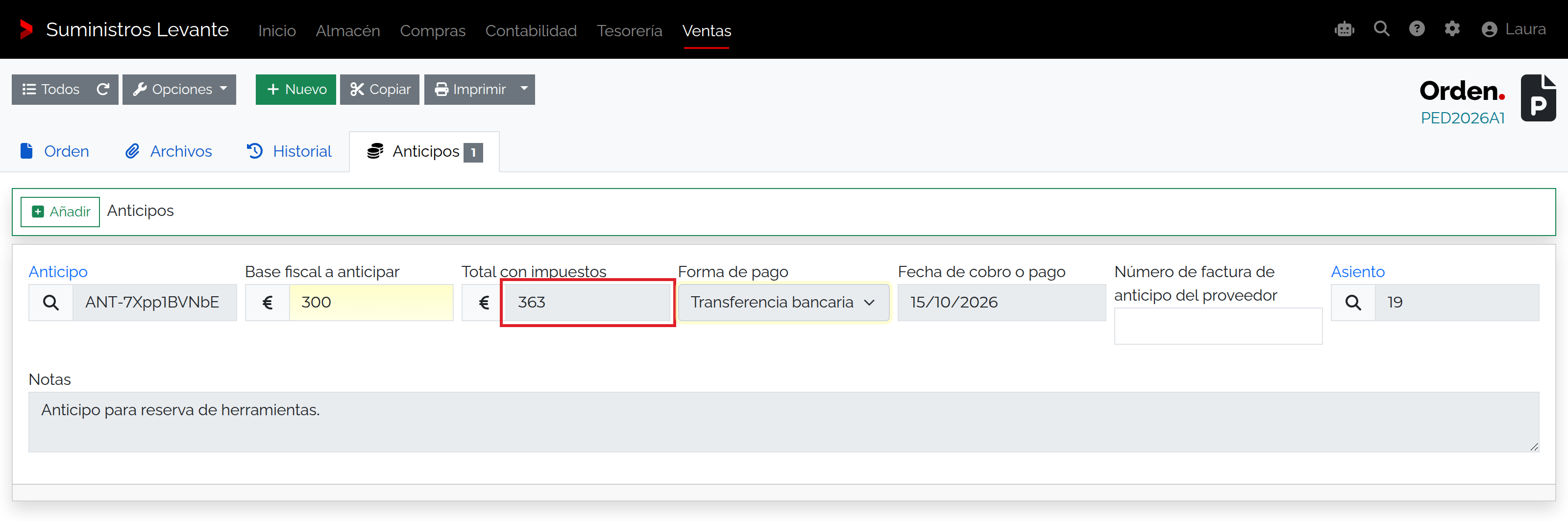
Task: Switch to the Orden tab
Action: pyautogui.click(x=55, y=151)
